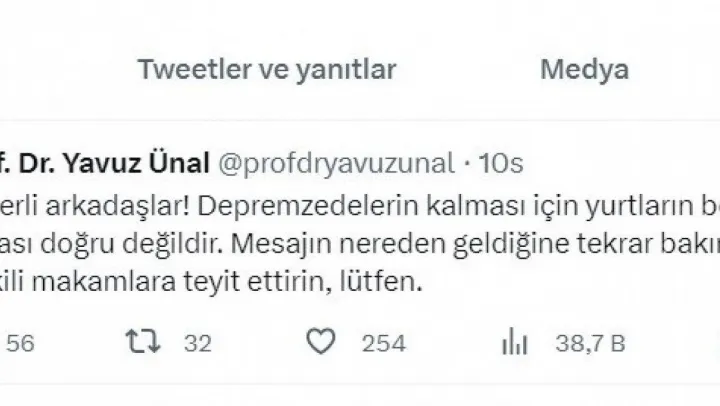Screen dimensions: 720x406
Task: Switch to the Tweetler ve yanıtlar tab
Action: [267, 70]
